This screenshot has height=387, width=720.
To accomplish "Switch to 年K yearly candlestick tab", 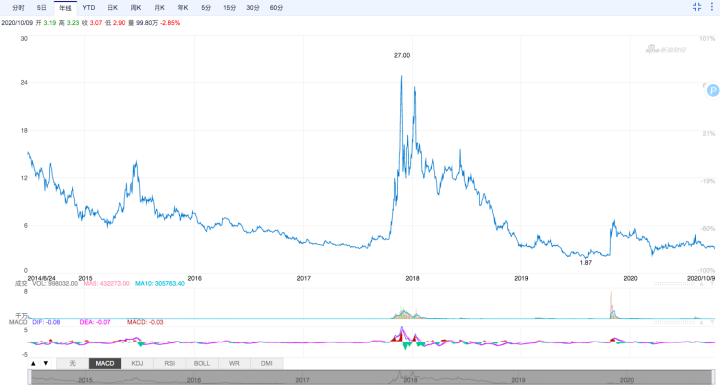I will pyautogui.click(x=183, y=8).
